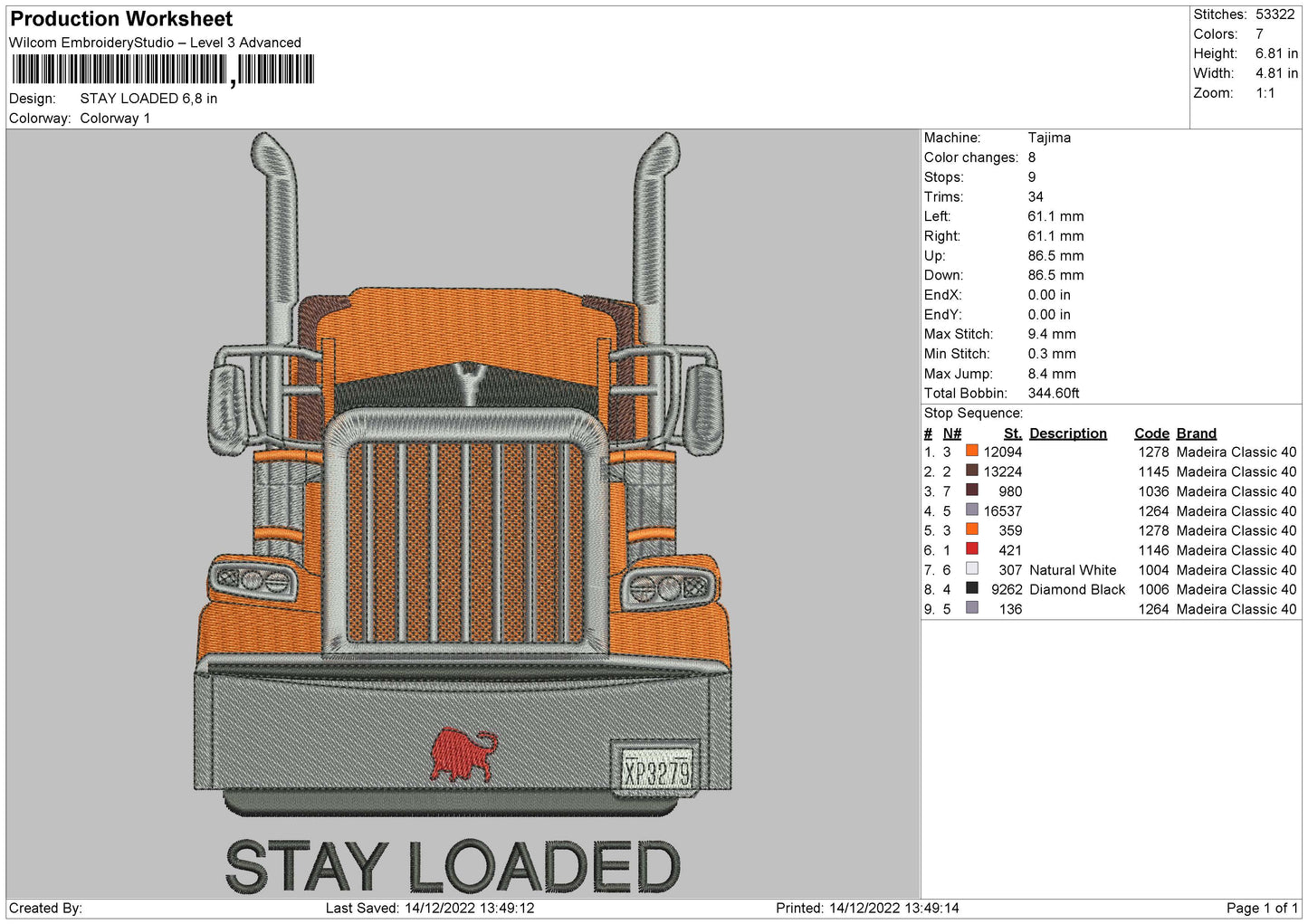Click the Total Bobbin value '344.60ft'
The width and height of the screenshot is (1308, 924).
click(1054, 394)
